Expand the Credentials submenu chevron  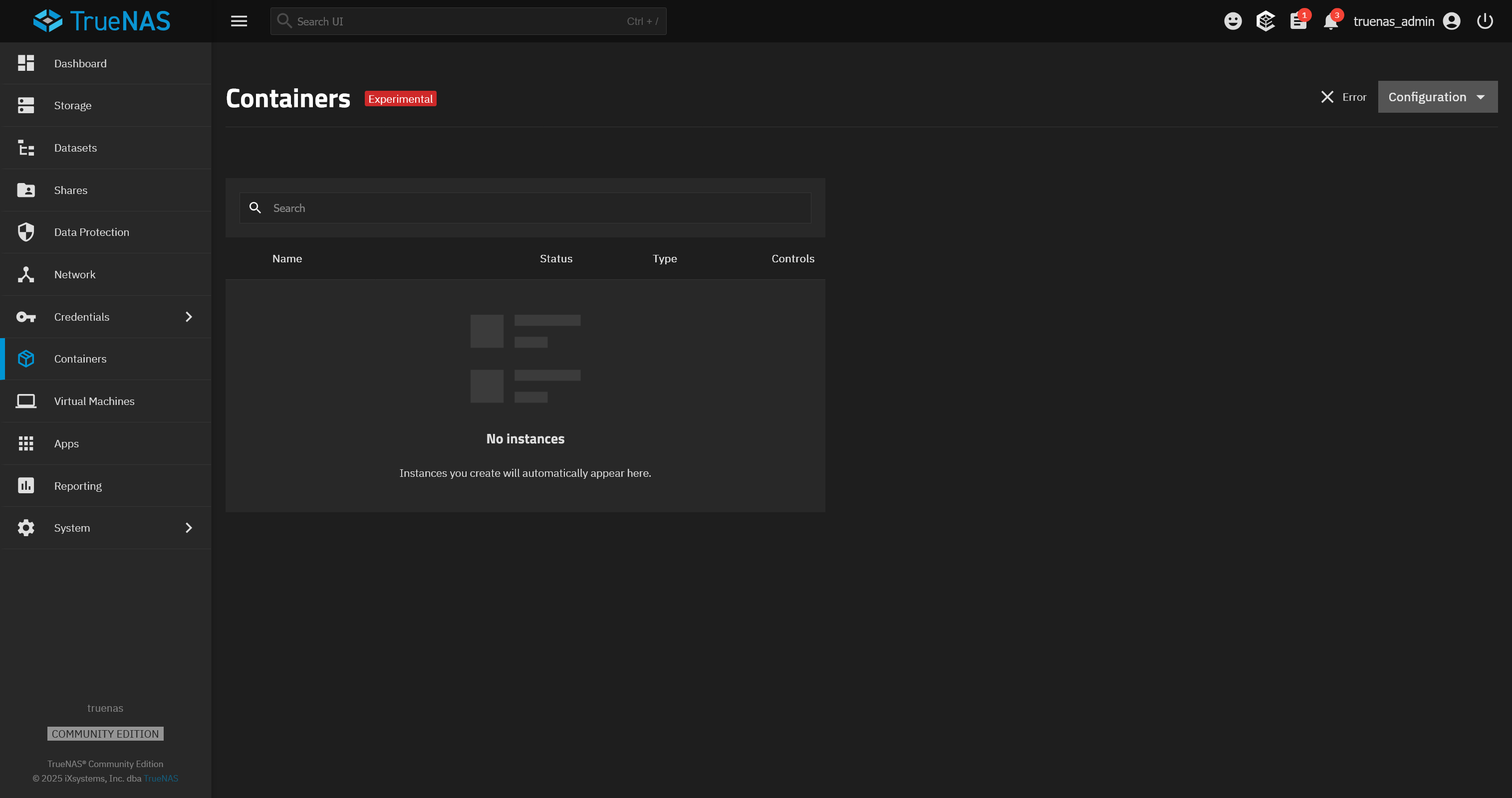pos(189,317)
